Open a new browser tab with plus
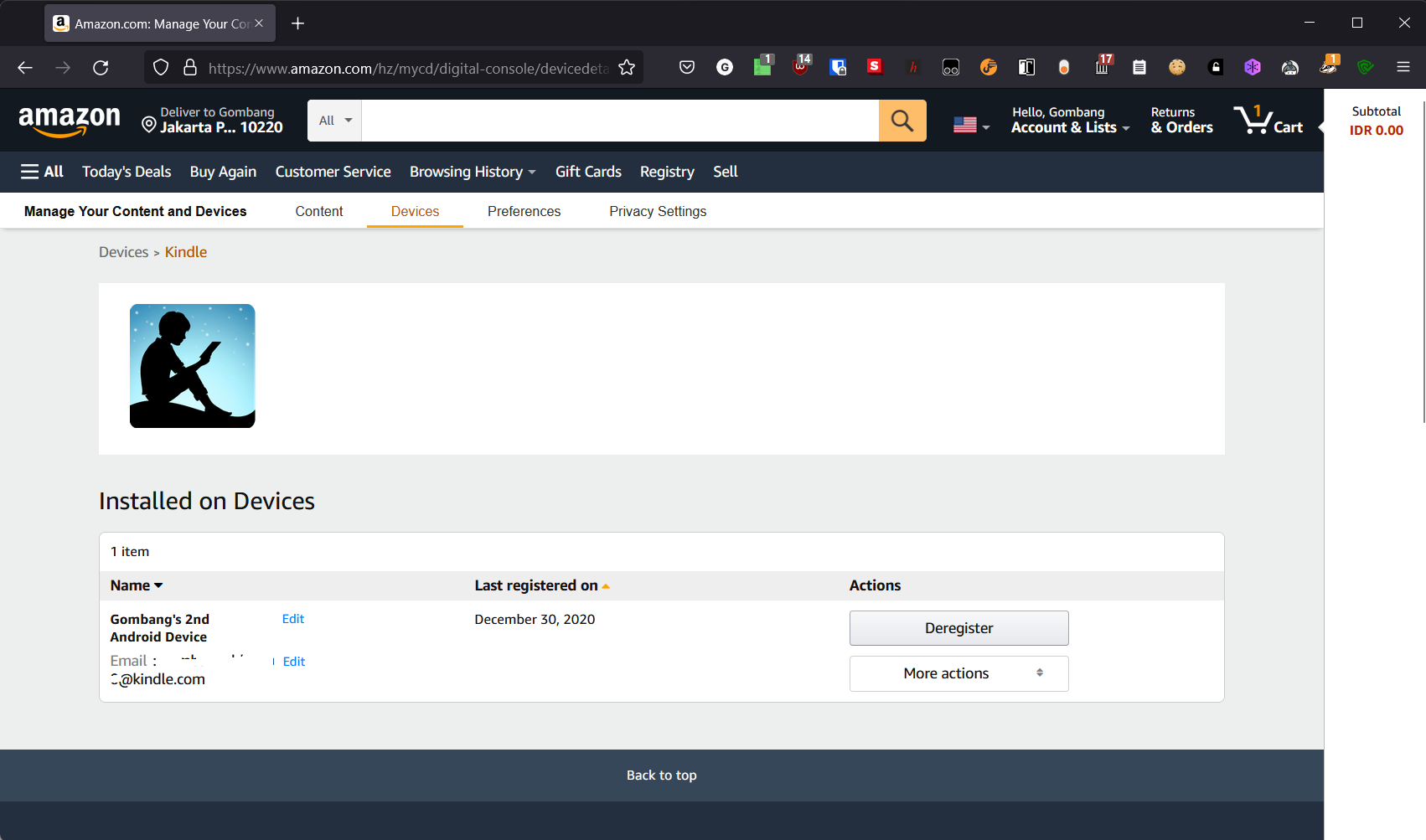This screenshot has width=1426, height=840. point(297,23)
